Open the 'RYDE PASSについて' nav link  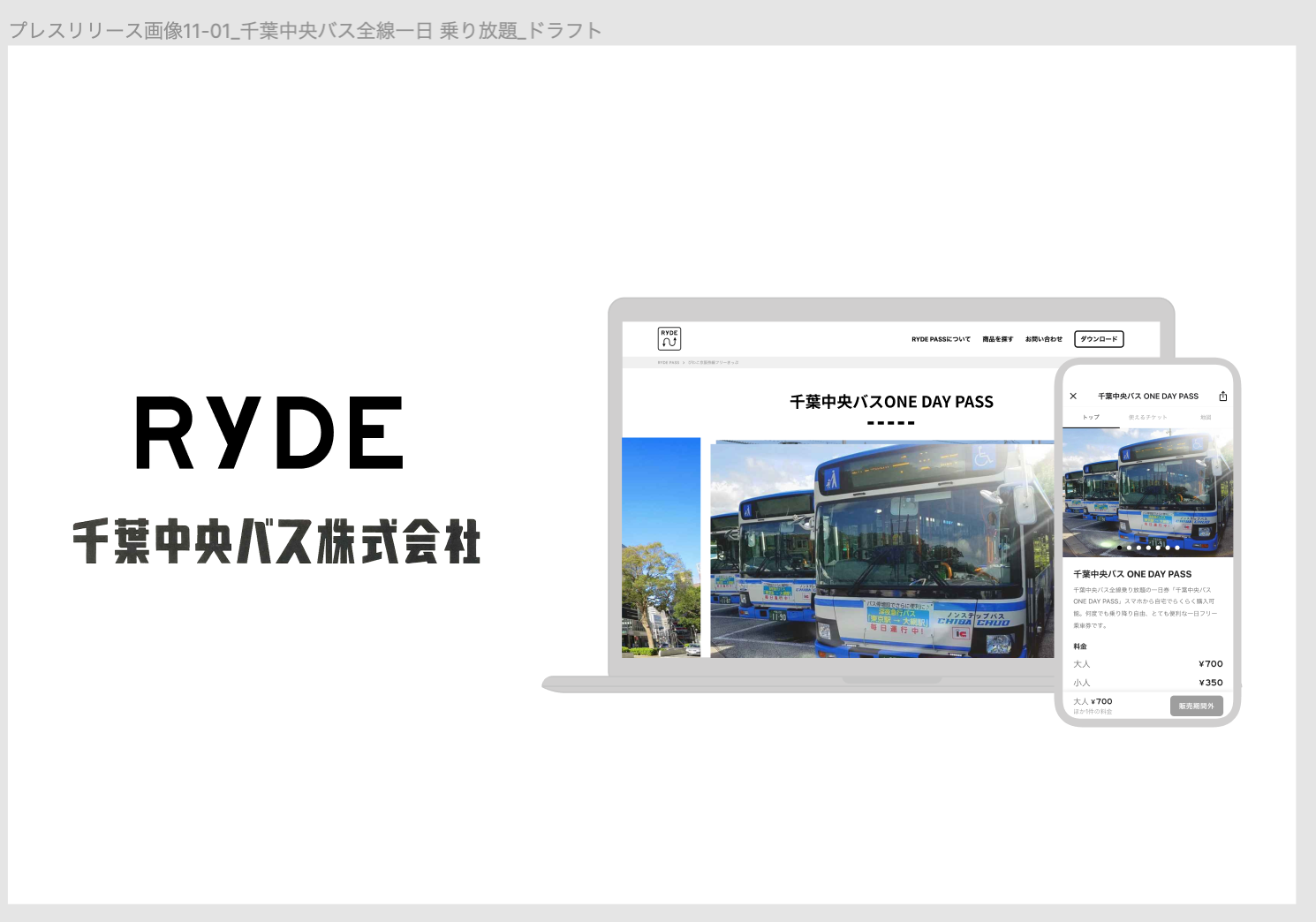[x=941, y=339]
